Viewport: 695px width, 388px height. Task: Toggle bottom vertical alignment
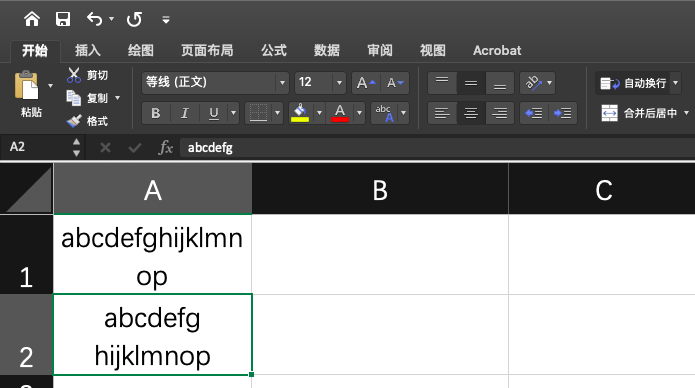500,83
